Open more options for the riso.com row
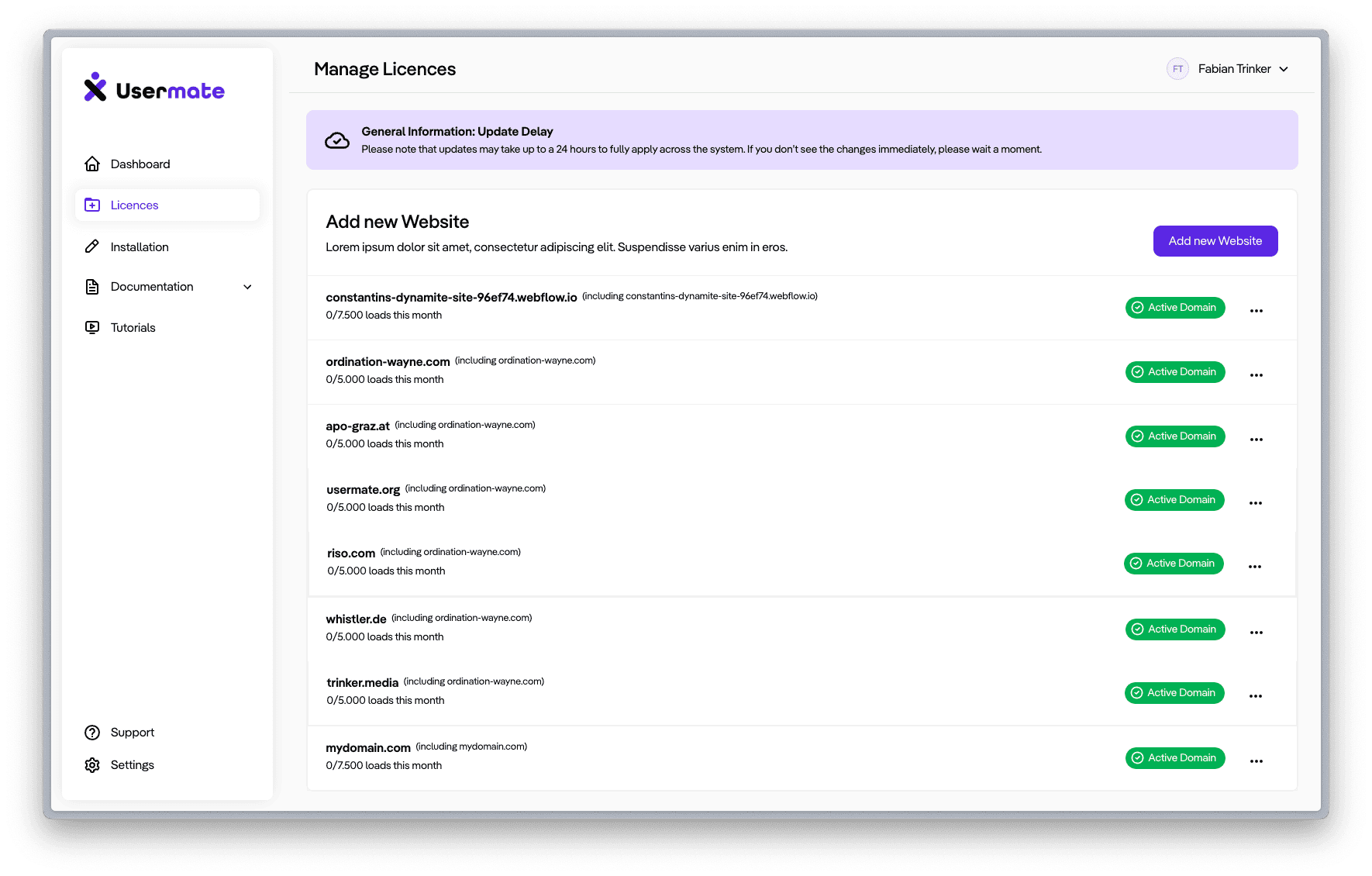Viewport: 1372px width, 876px height. [x=1255, y=567]
